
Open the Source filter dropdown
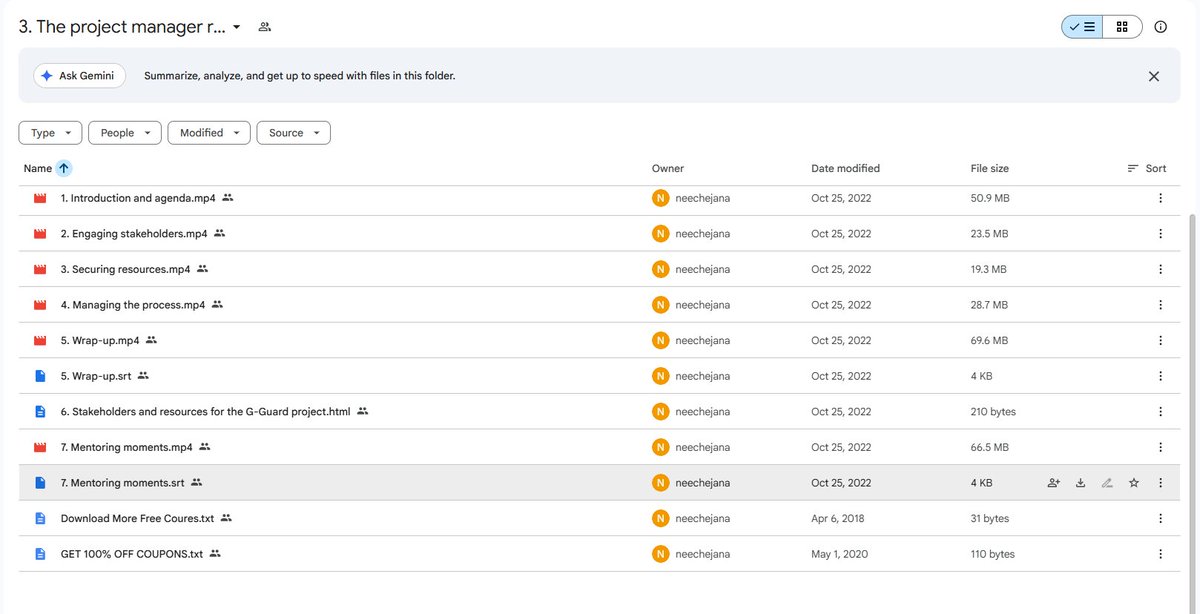[294, 133]
